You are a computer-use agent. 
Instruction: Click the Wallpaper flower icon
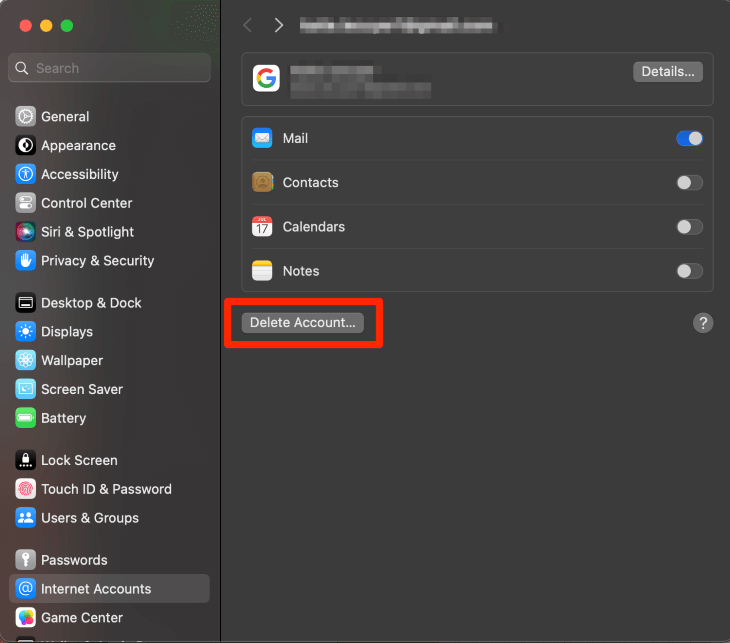(x=26, y=360)
